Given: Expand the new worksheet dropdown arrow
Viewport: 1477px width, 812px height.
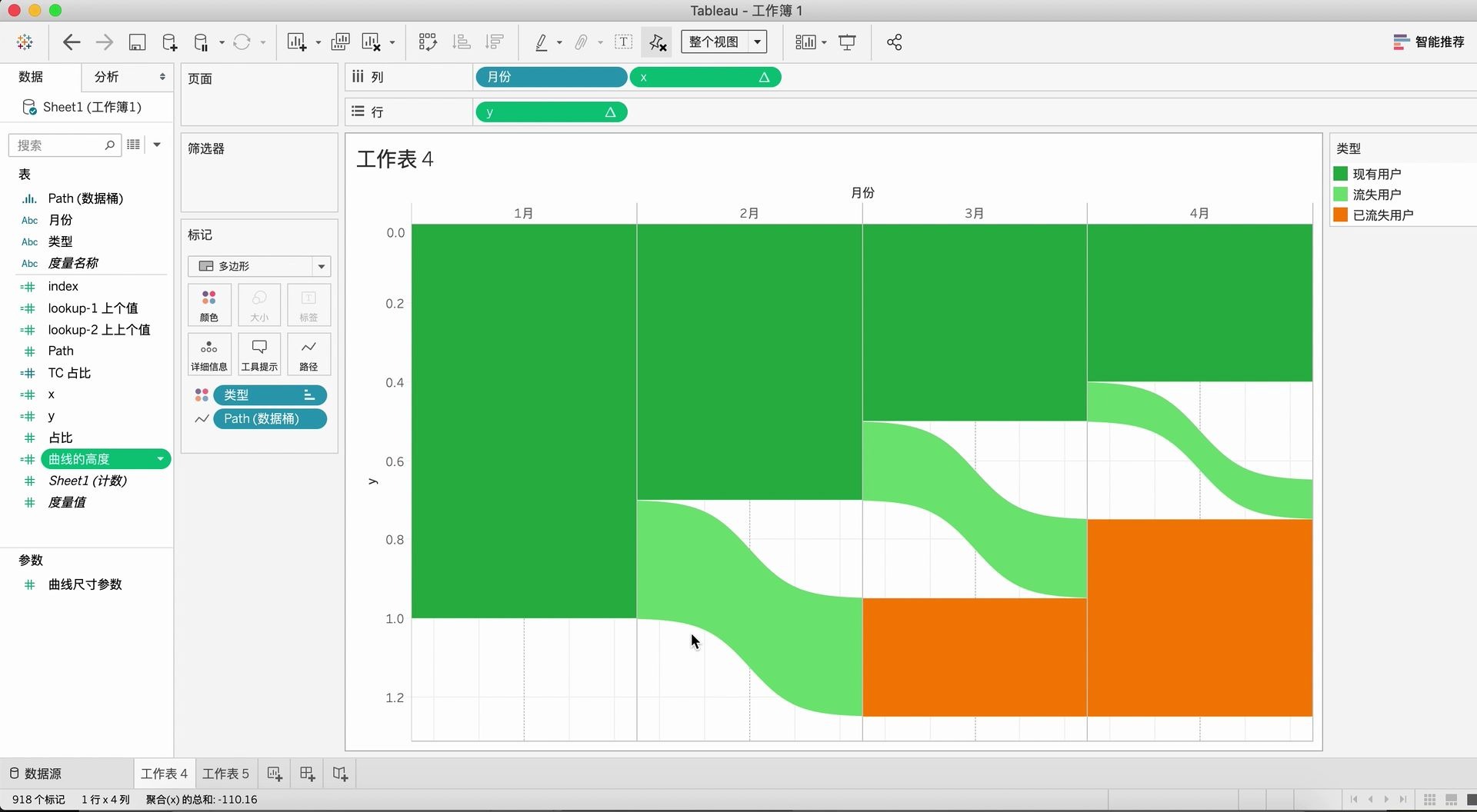Looking at the screenshot, I should [x=318, y=43].
